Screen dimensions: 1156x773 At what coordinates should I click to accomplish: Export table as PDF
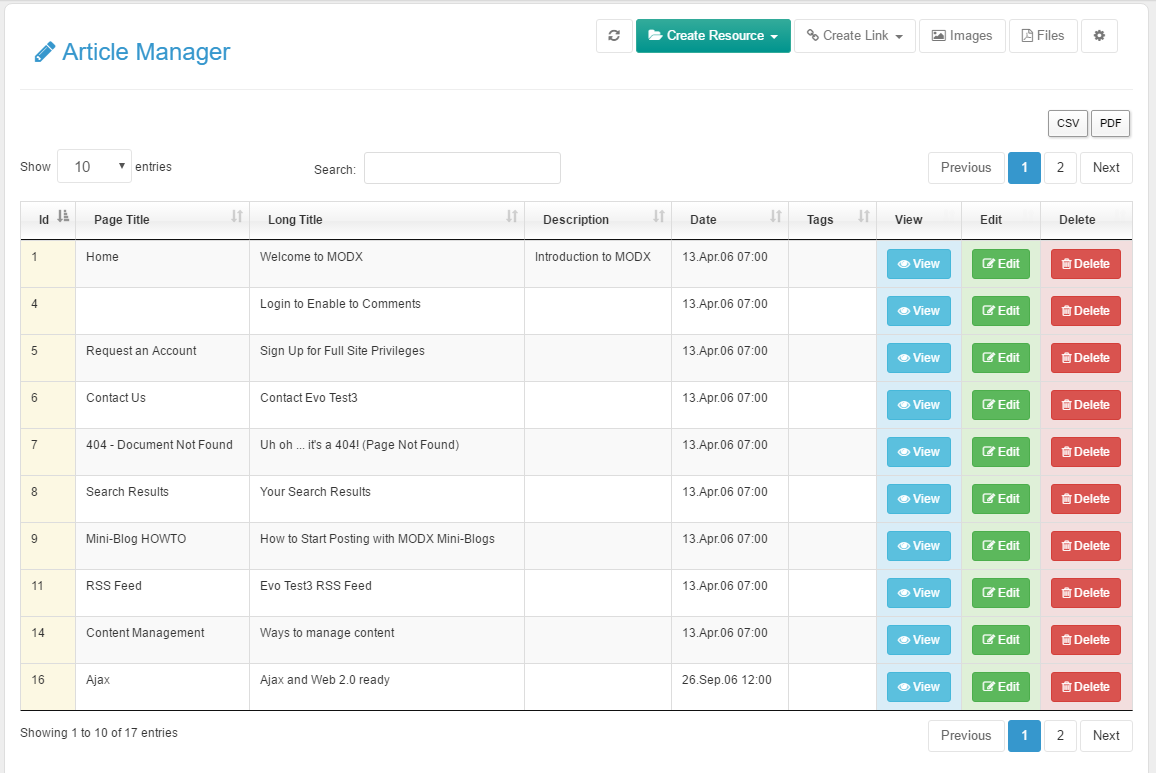[1110, 123]
